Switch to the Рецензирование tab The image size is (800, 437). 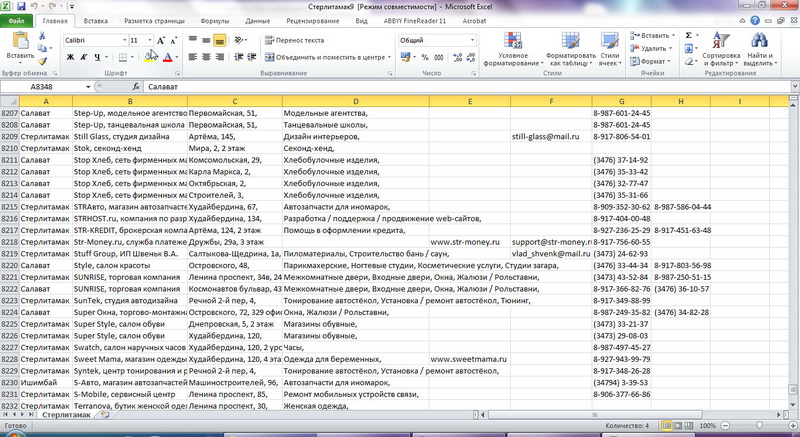pyautogui.click(x=313, y=21)
